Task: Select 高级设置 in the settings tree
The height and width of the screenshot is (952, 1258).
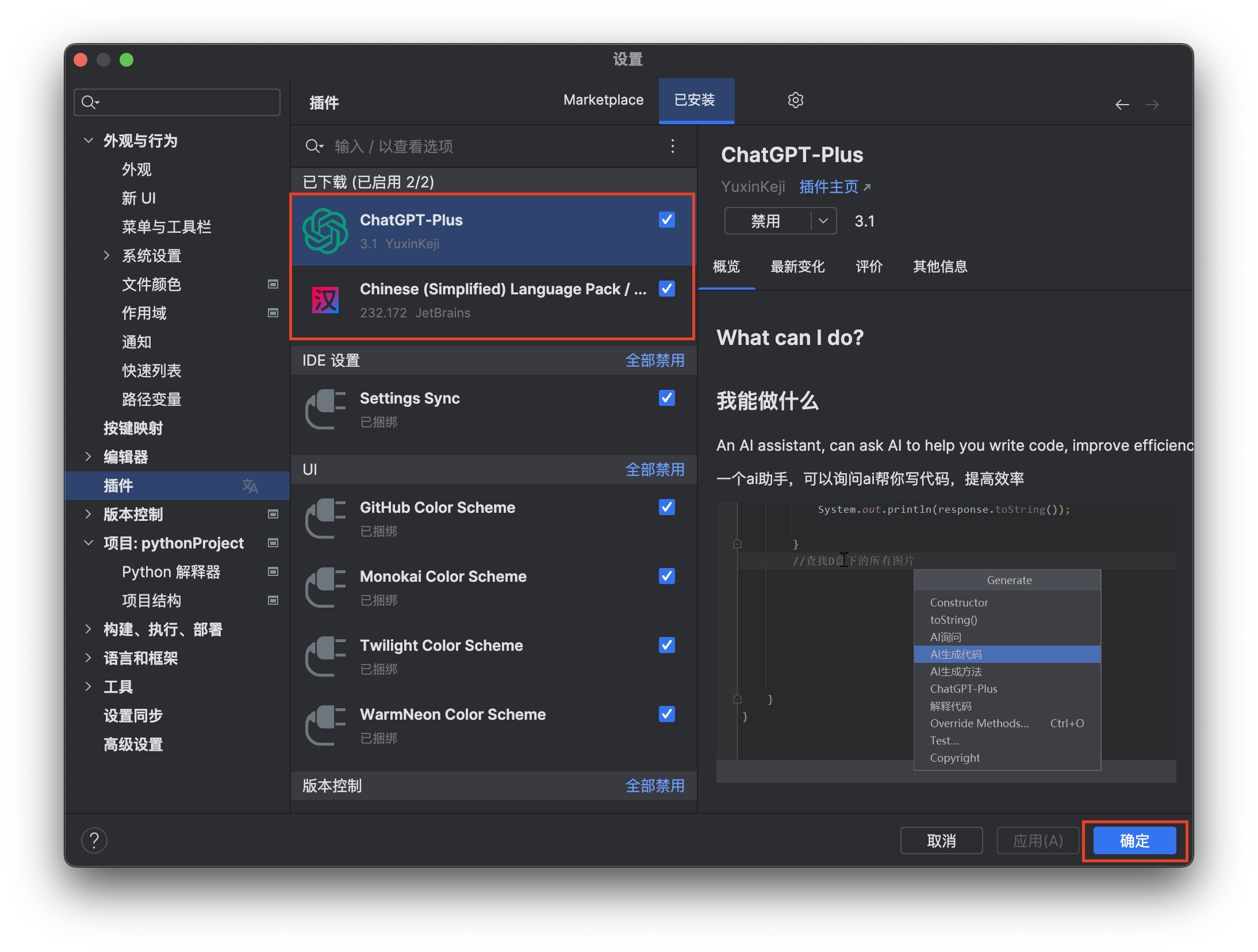Action: point(133,744)
